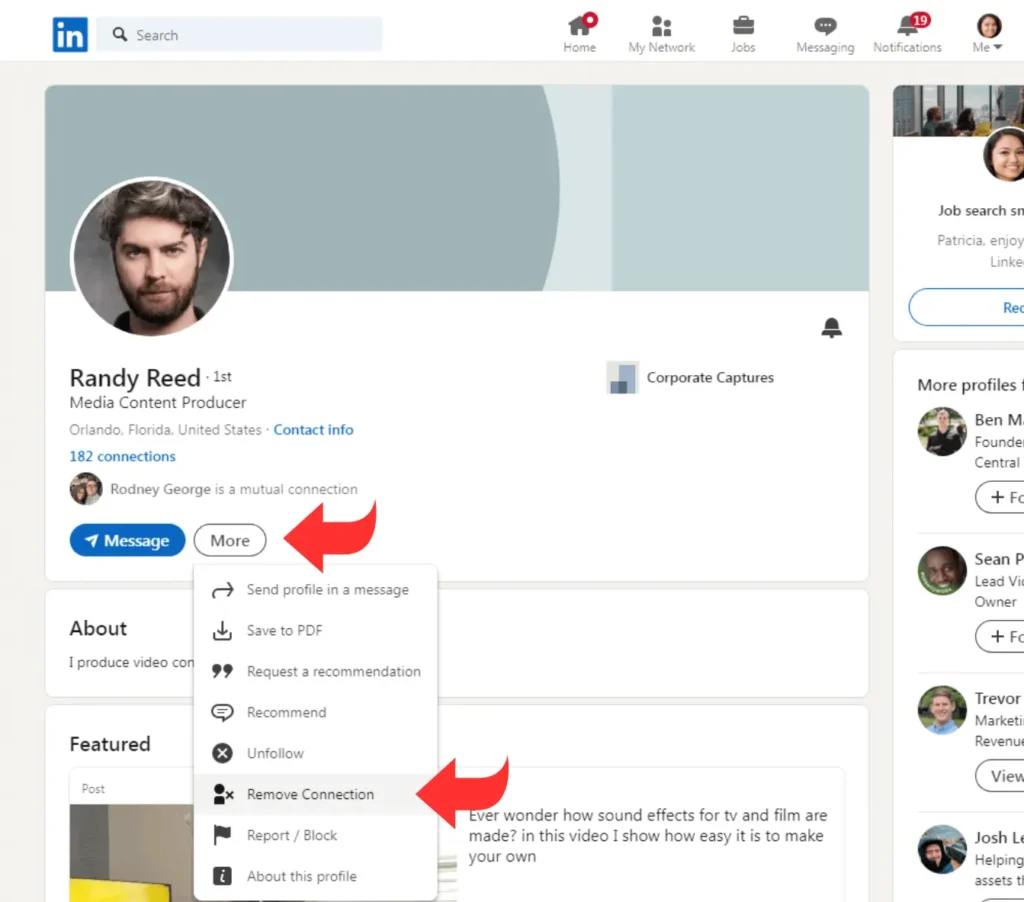Viewport: 1024px width, 902px height.
Task: Click the profile notification bell icon
Action: pyautogui.click(x=831, y=327)
